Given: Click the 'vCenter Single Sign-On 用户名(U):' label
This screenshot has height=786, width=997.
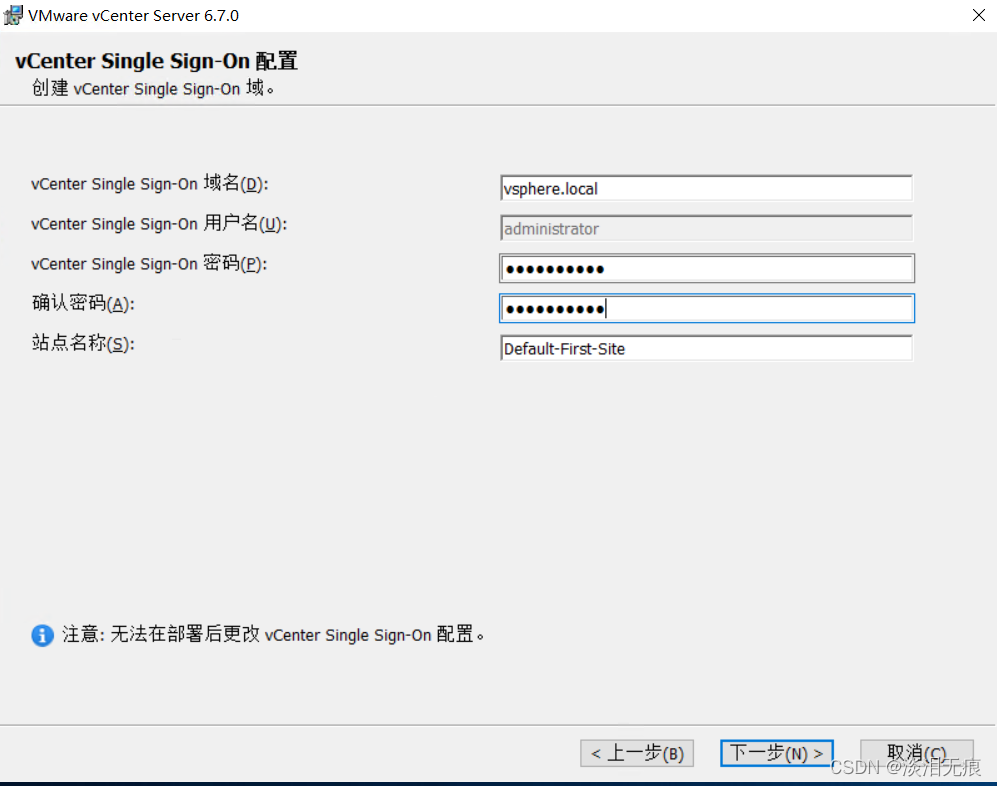Looking at the screenshot, I should [x=159, y=223].
